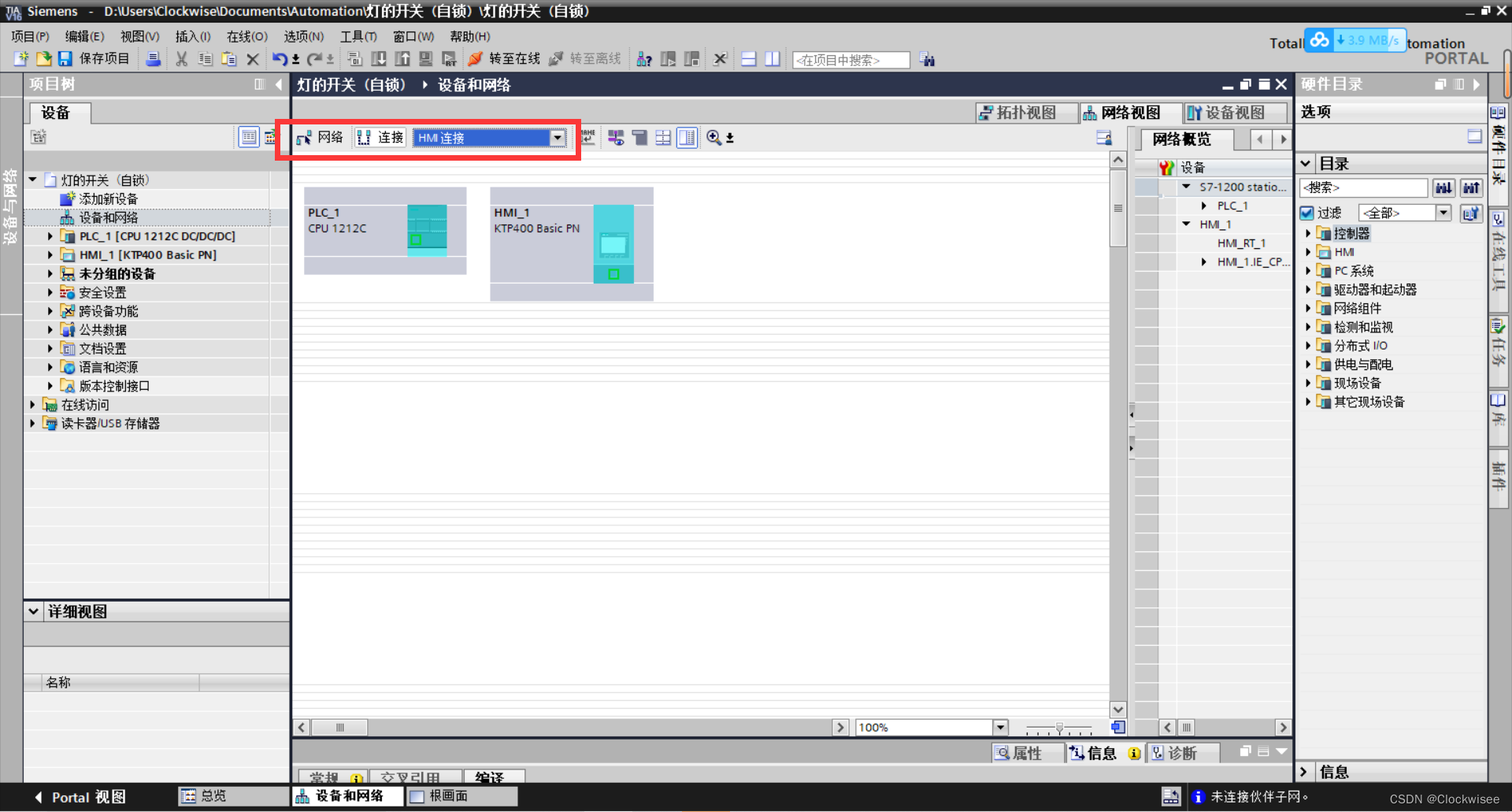Save project using the floppy disk icon
The width and height of the screenshot is (1512, 812).
65,59
